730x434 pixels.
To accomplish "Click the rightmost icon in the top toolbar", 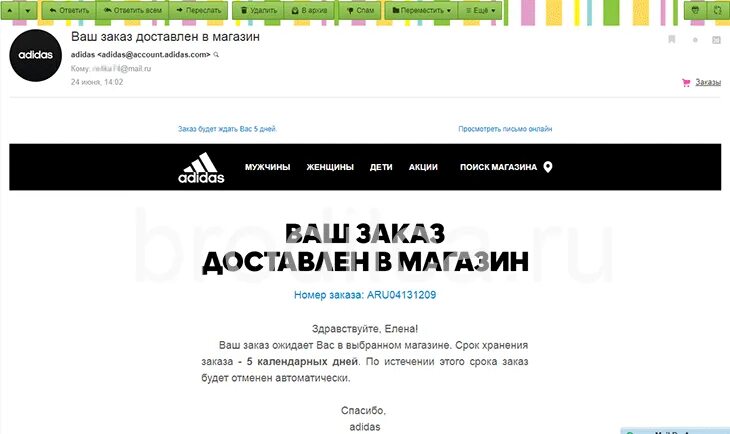I will [717, 10].
